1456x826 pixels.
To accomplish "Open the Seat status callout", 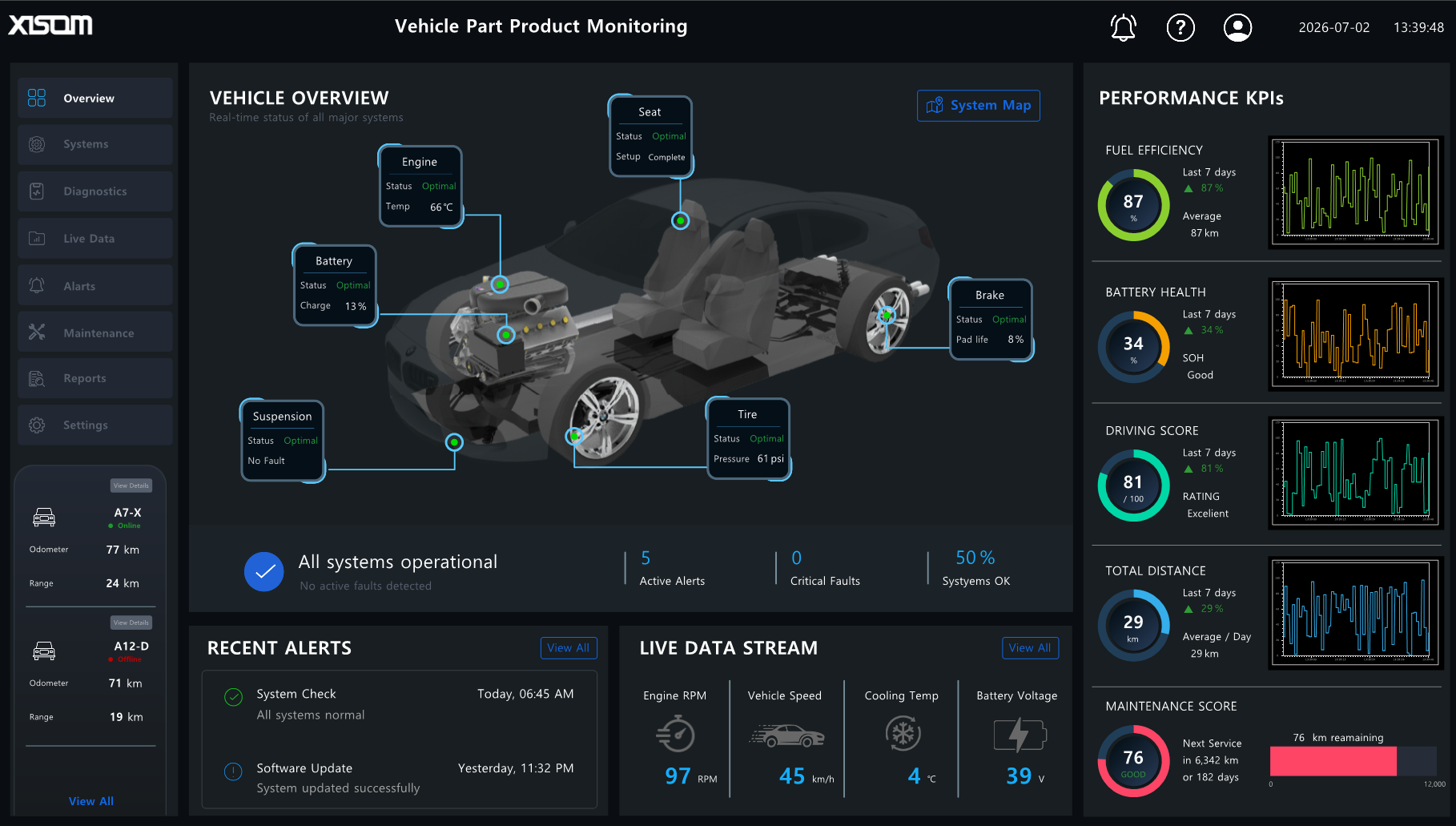I will coord(650,136).
